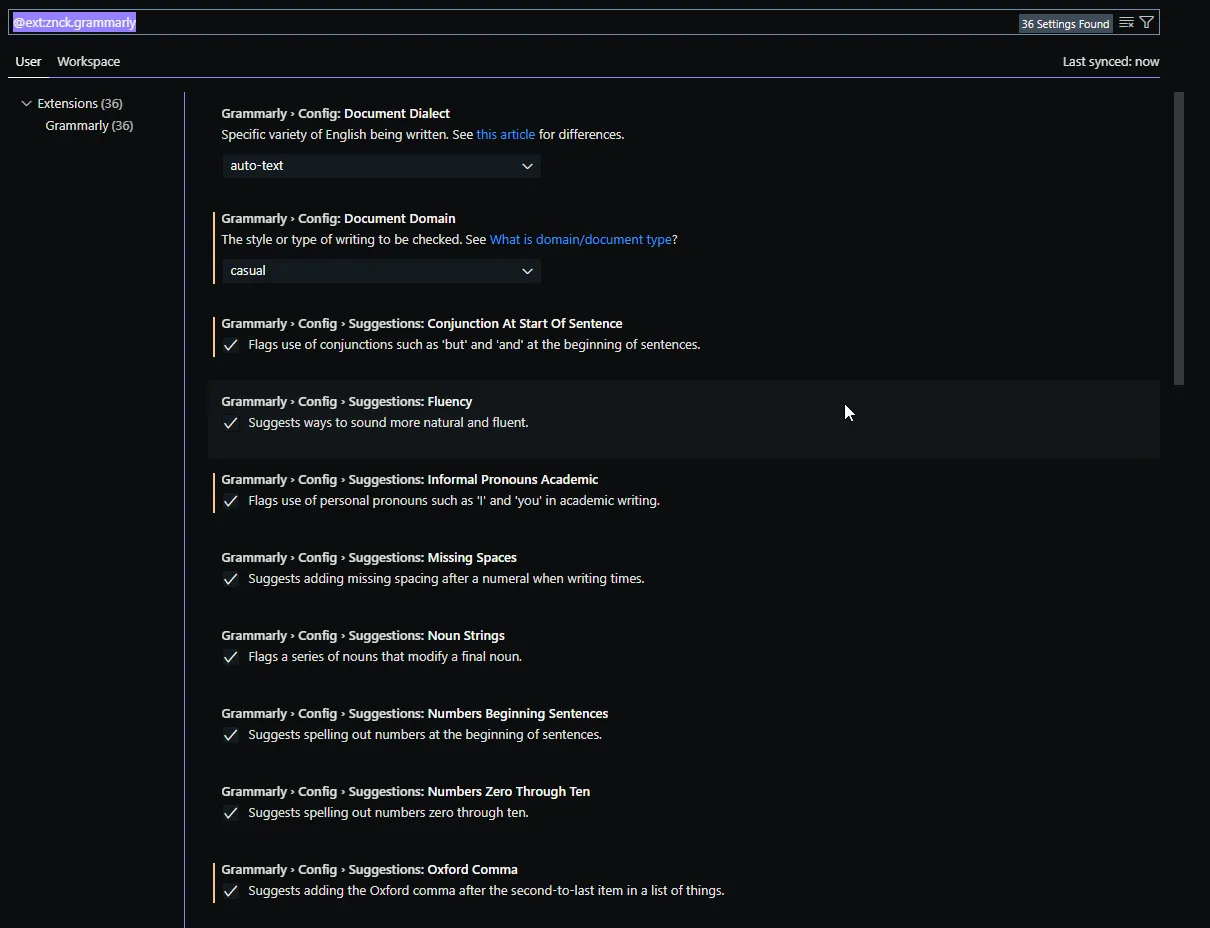Switch to the Workspace settings tab
This screenshot has height=928, width=1210.
88,61
